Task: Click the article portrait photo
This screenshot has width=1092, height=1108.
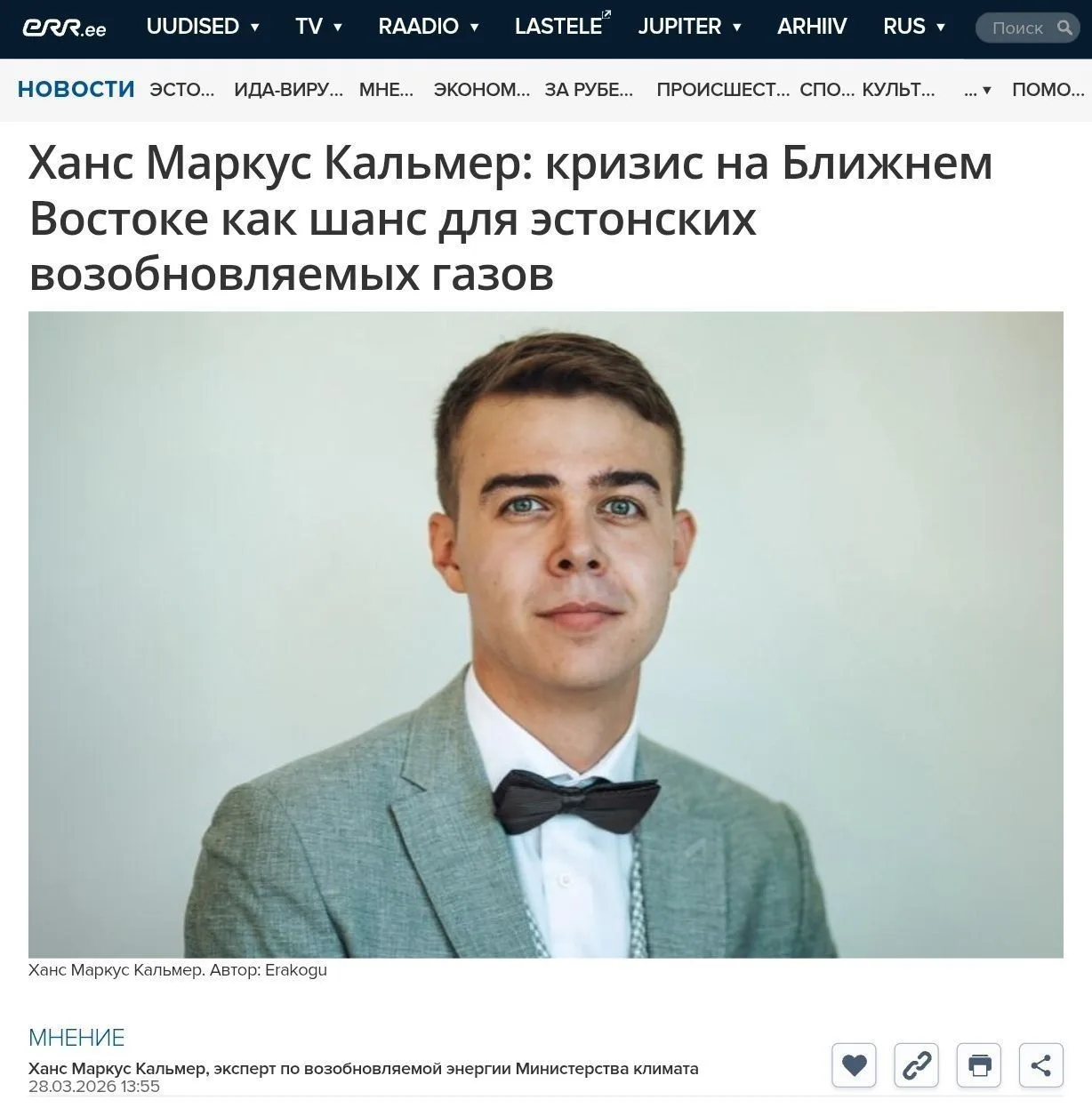Action: (546, 634)
